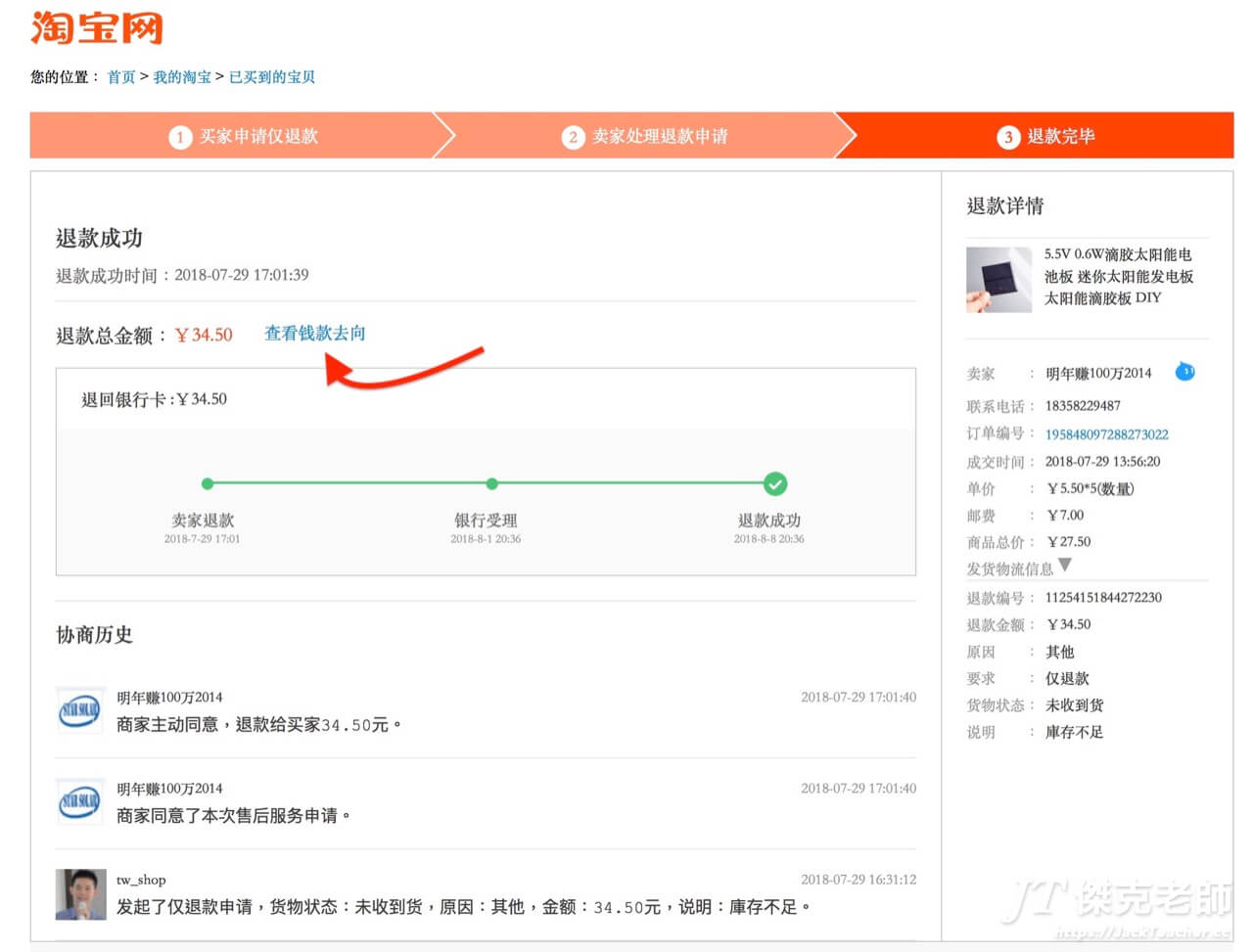
Task: Click 退回银行卡:￥34.50 text
Action: tap(154, 399)
